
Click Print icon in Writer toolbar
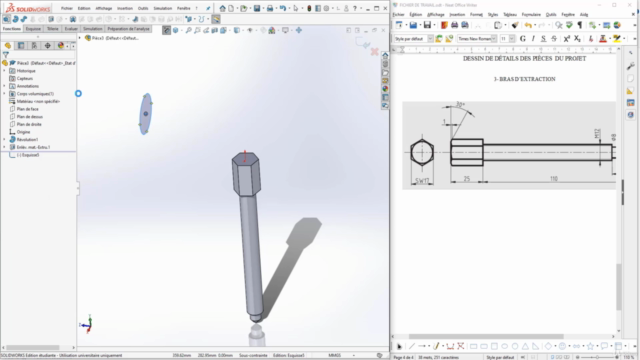coord(454,25)
